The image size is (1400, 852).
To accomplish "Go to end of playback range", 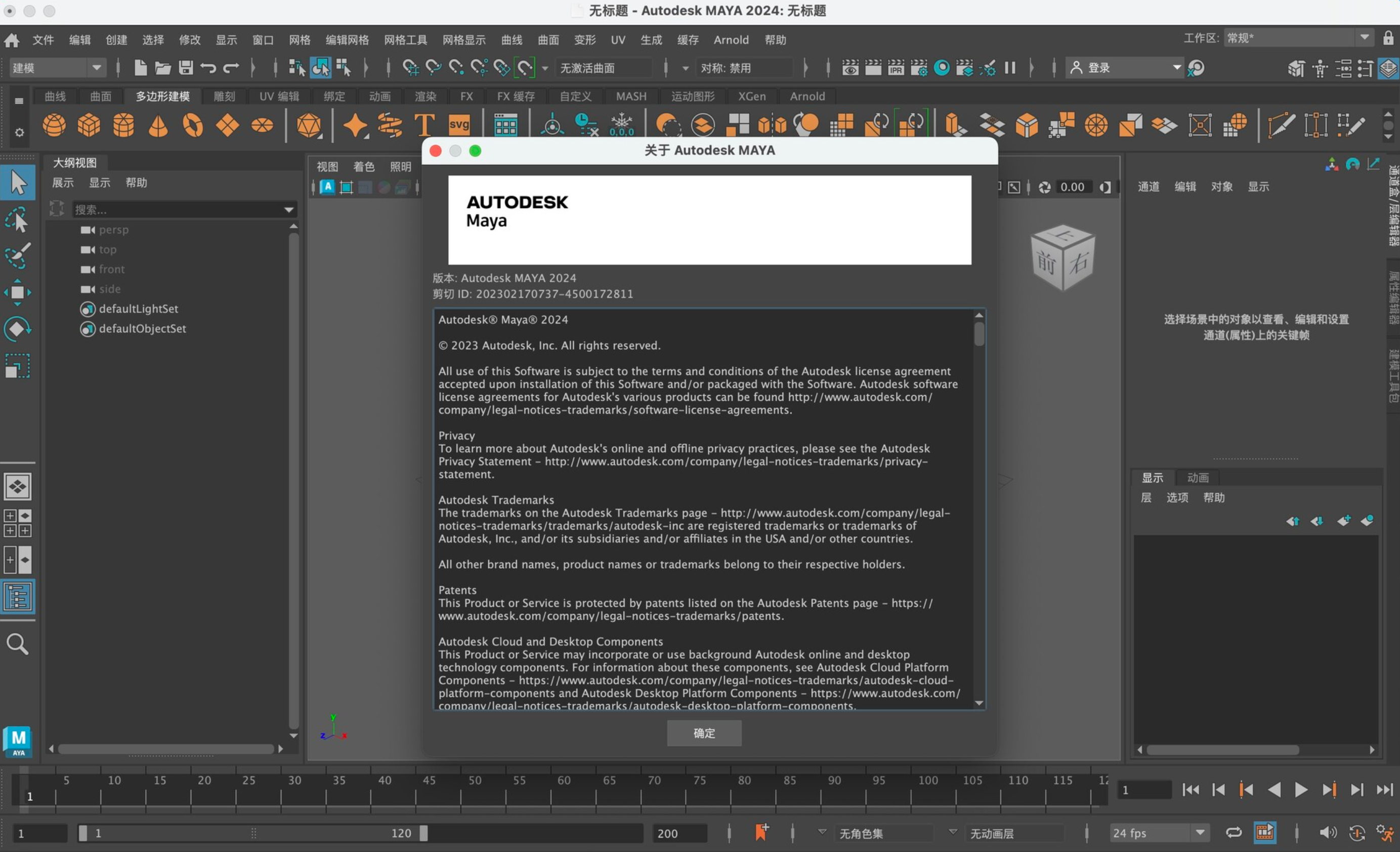I will click(x=1385, y=790).
